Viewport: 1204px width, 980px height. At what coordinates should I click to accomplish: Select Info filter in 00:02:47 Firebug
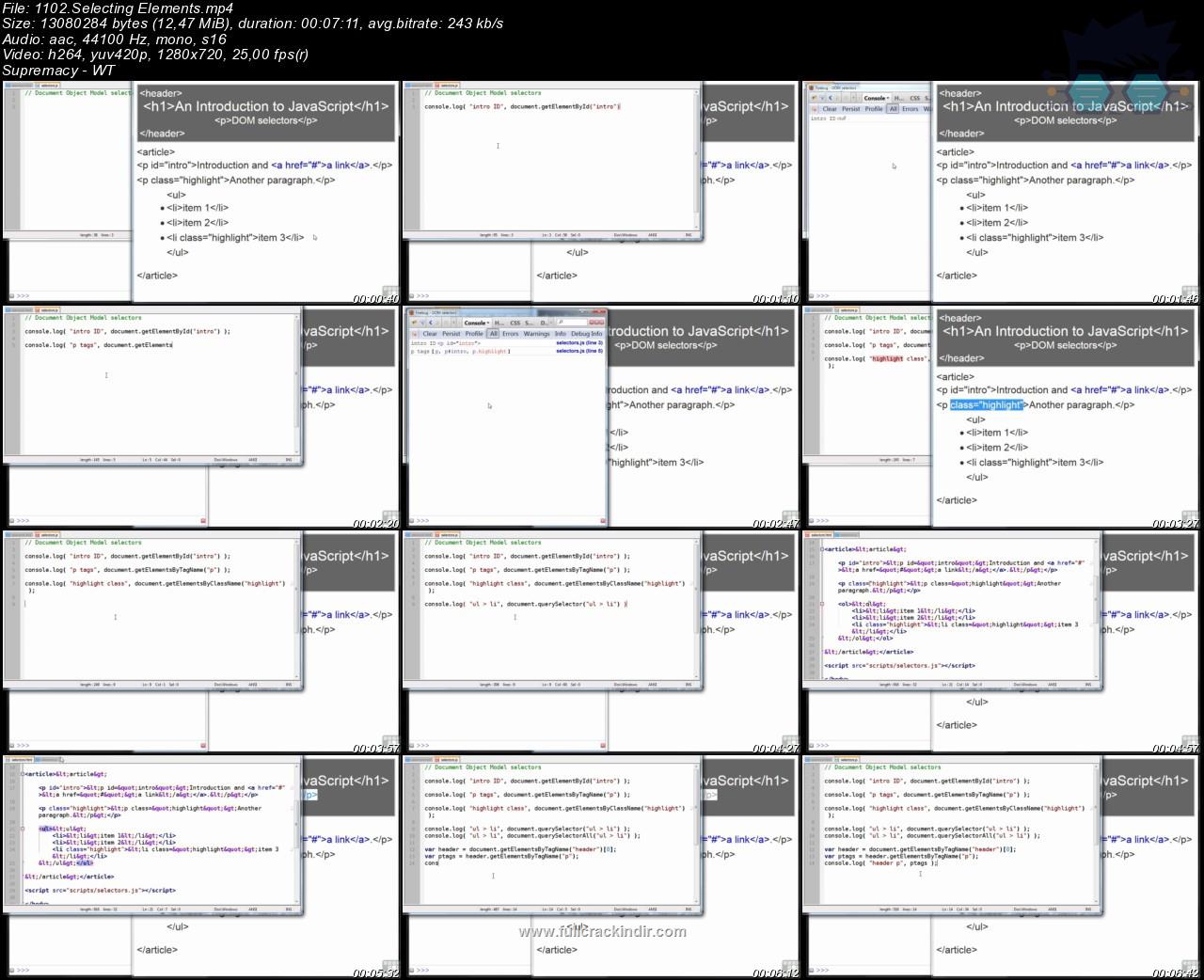click(x=561, y=334)
